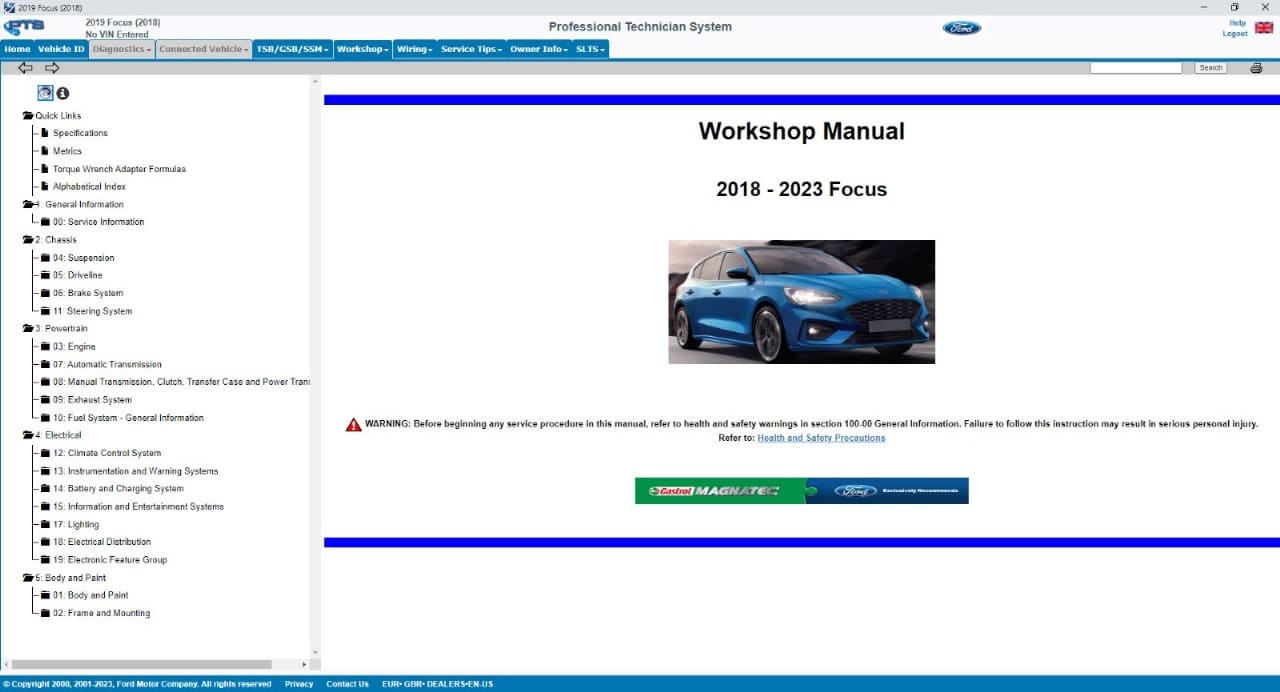This screenshot has height=692, width=1280.
Task: Click the red warning triangle icon
Action: pyautogui.click(x=353, y=423)
